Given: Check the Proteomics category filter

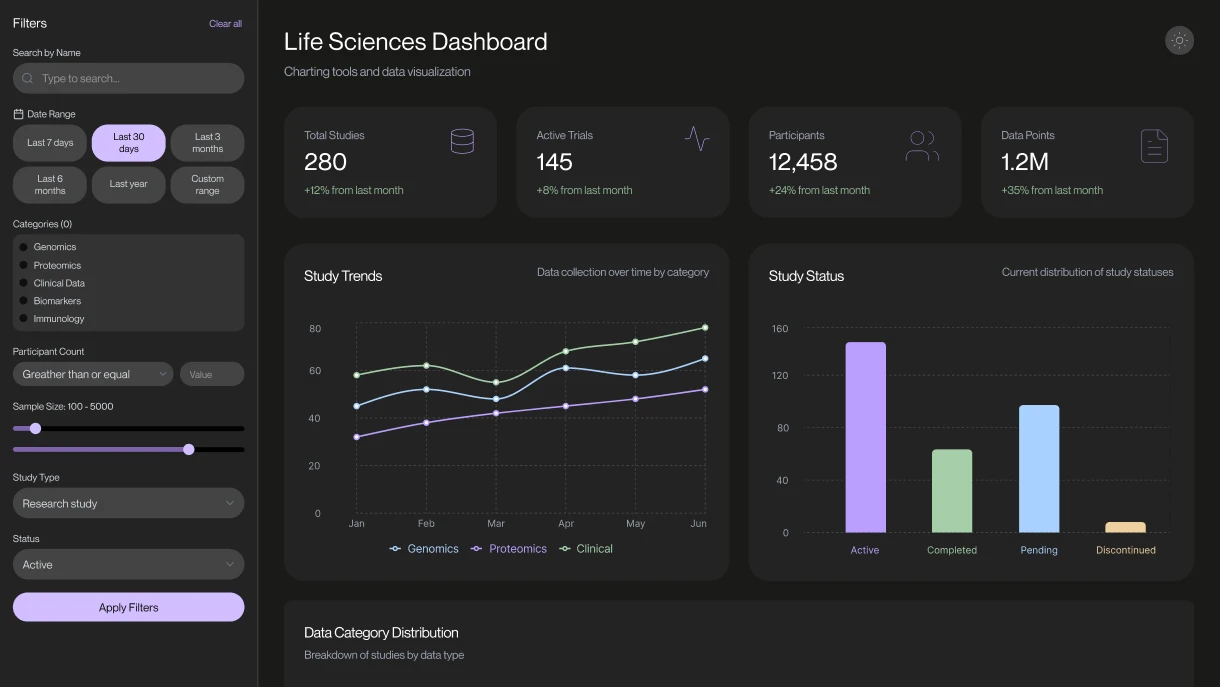Looking at the screenshot, I should (22, 264).
